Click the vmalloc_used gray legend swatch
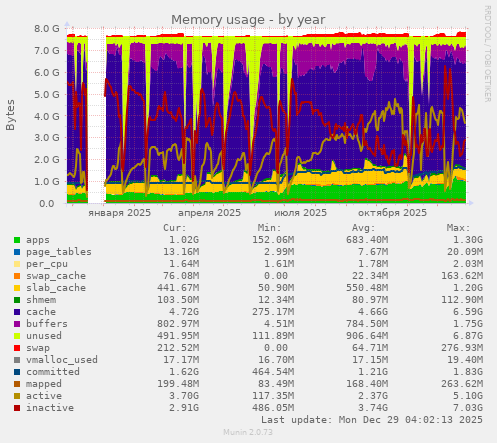 pos(17,360)
